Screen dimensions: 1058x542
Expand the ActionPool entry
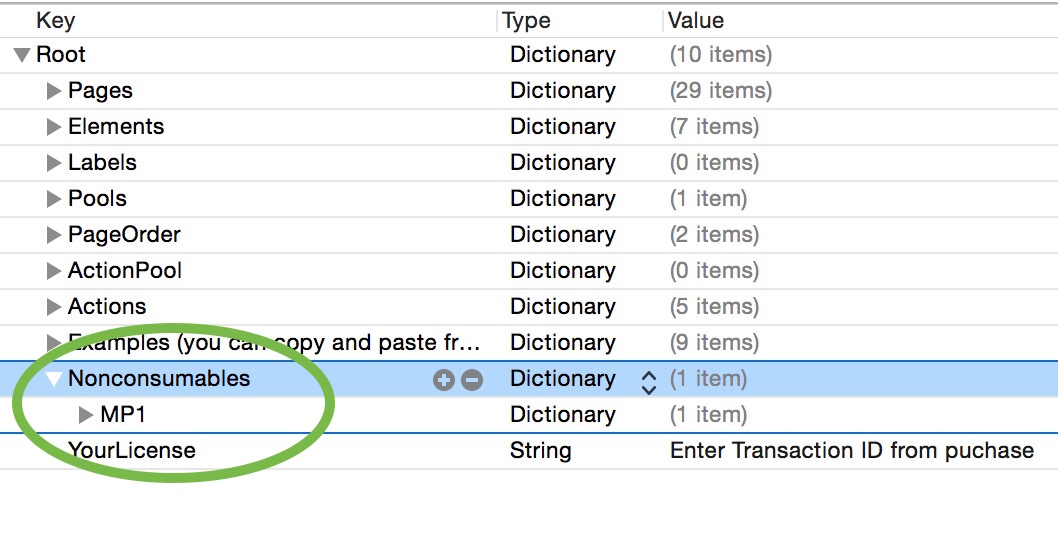55,271
